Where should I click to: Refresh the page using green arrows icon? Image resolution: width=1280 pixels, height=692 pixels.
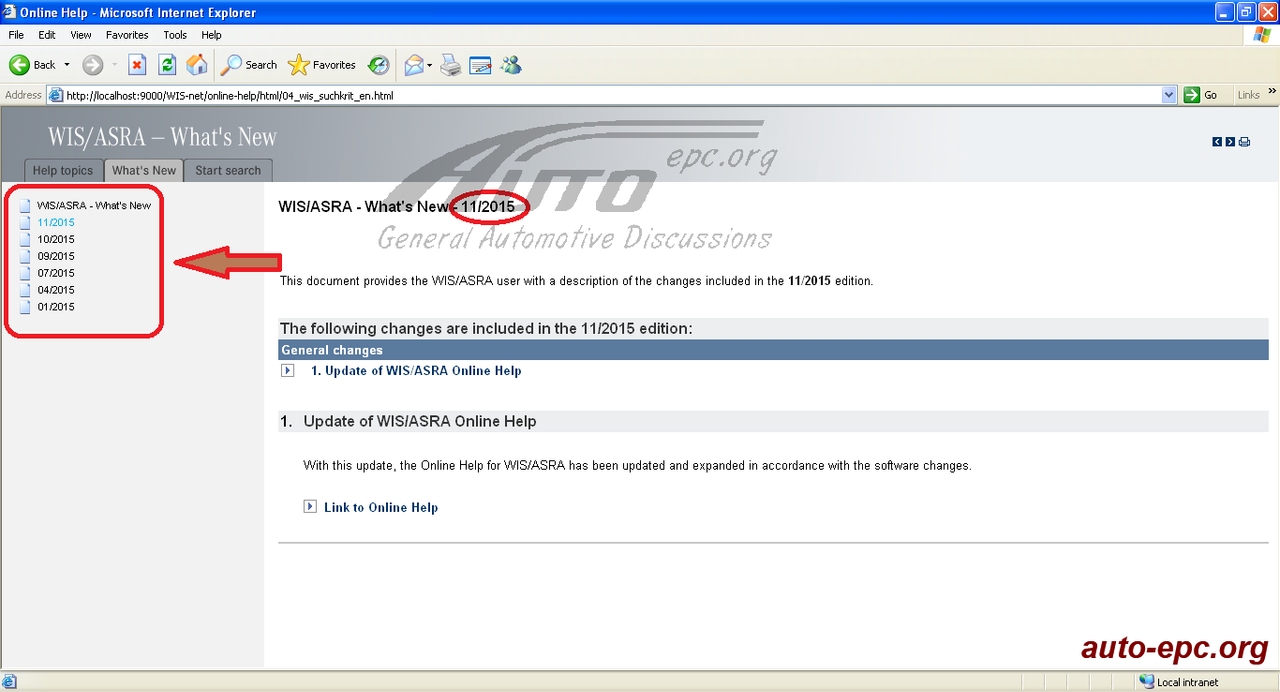167,65
